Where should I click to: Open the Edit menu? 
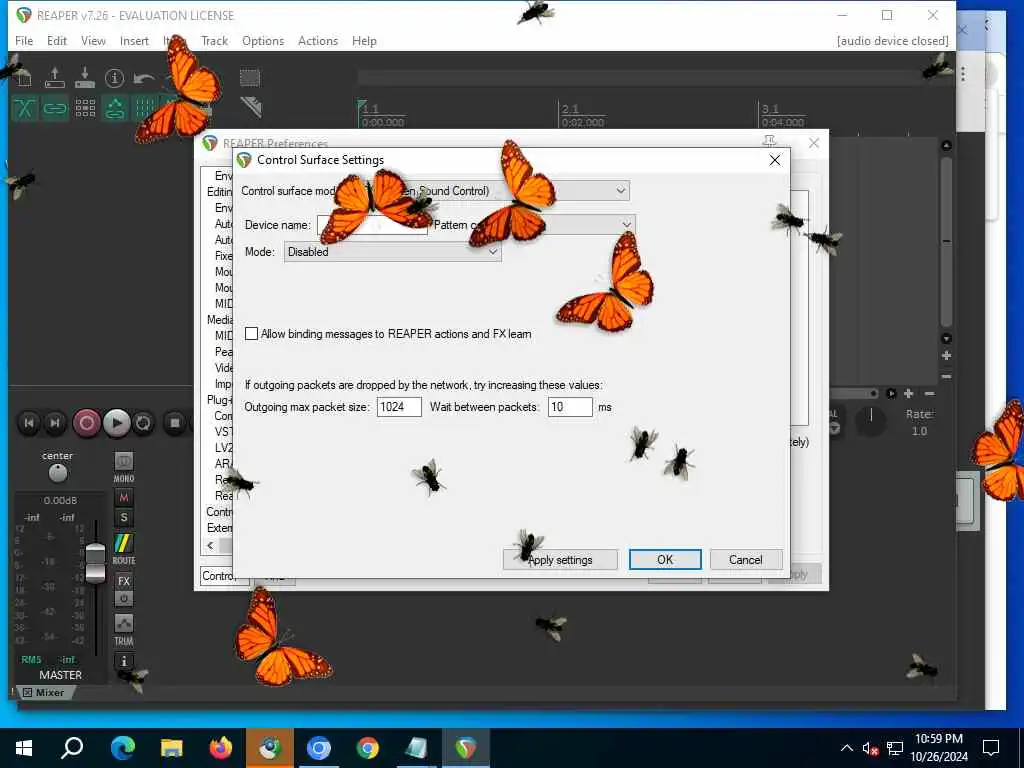click(x=57, y=40)
